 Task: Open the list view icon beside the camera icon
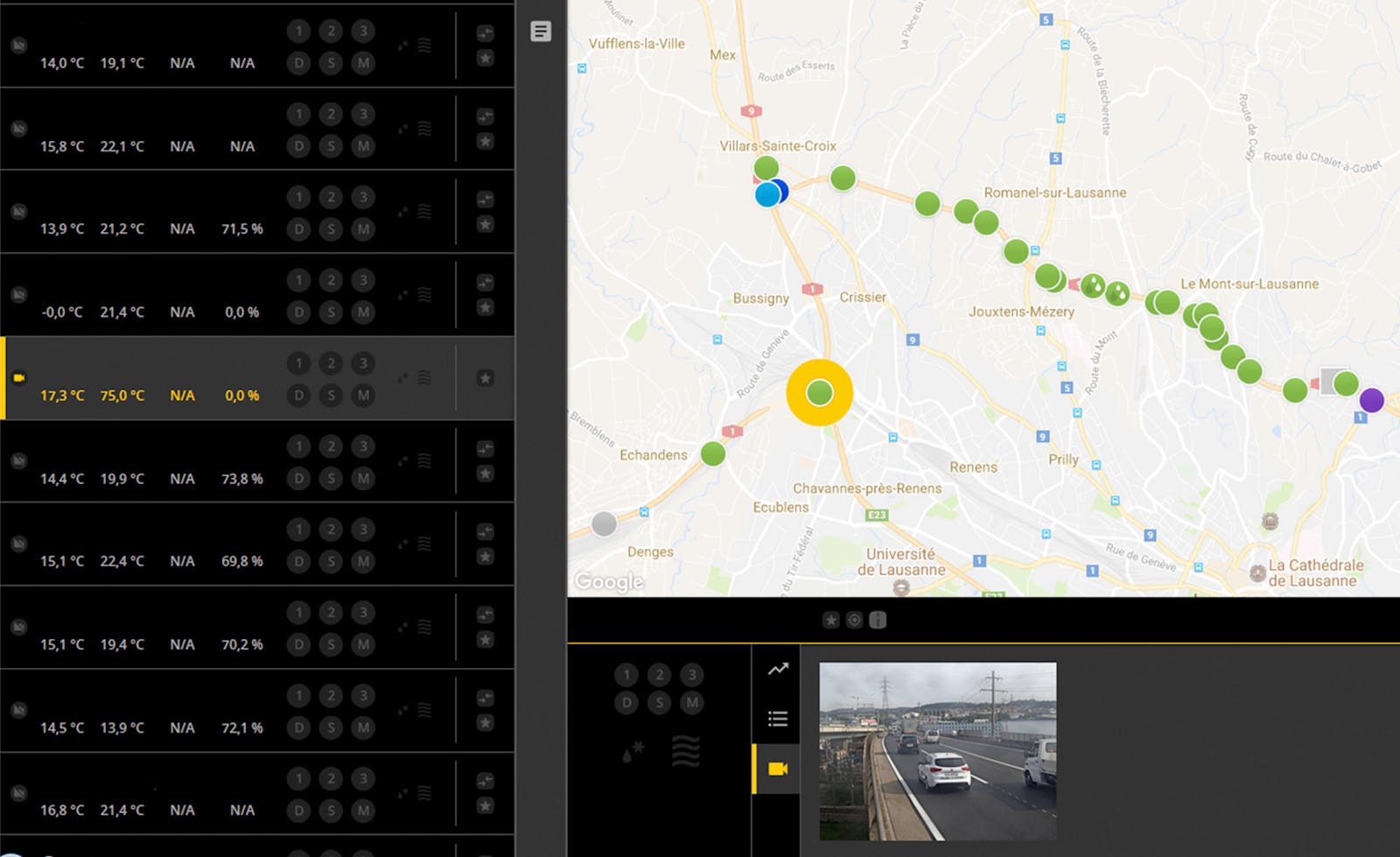pyautogui.click(x=777, y=719)
